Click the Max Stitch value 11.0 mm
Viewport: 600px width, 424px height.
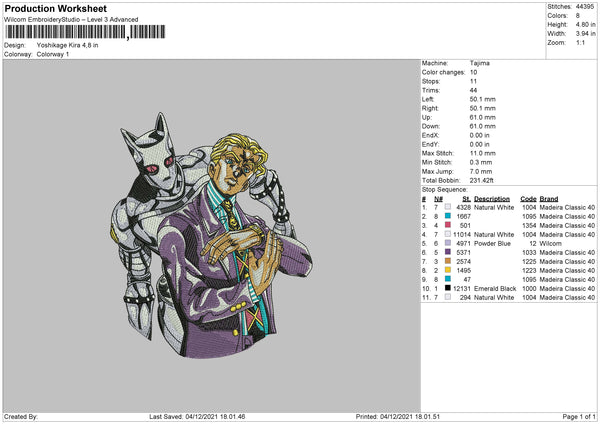pyautogui.click(x=483, y=153)
